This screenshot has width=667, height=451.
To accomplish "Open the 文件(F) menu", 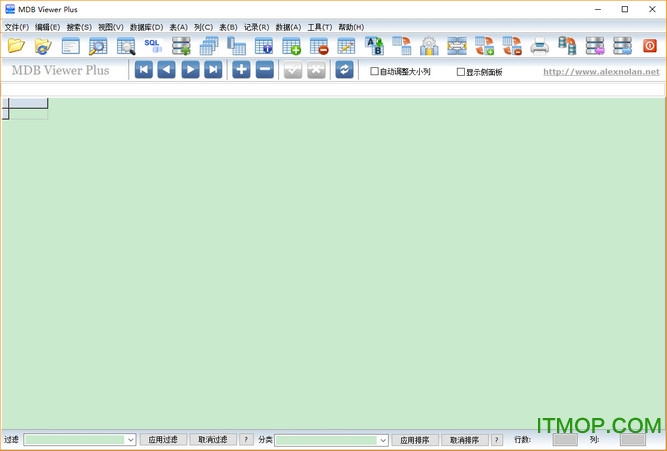I will (17, 27).
